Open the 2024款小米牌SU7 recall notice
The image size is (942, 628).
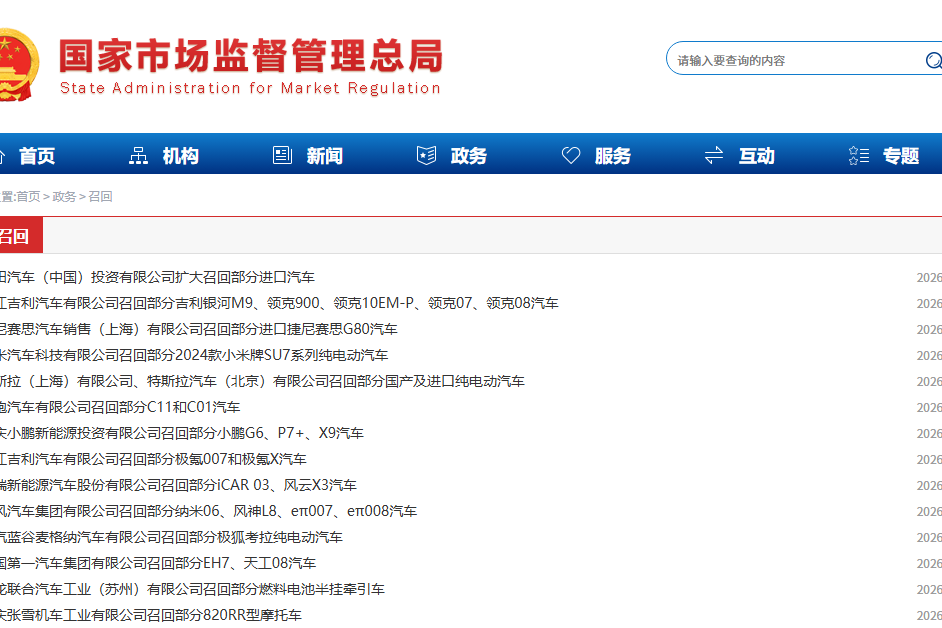pos(194,355)
